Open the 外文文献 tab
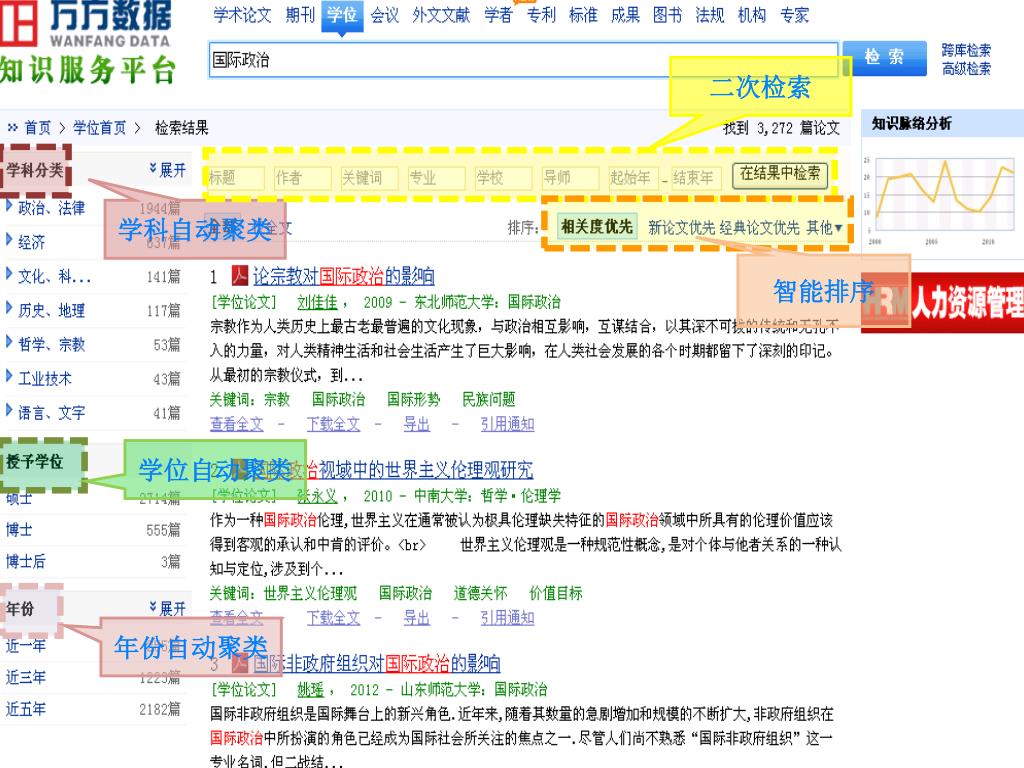 [x=441, y=15]
